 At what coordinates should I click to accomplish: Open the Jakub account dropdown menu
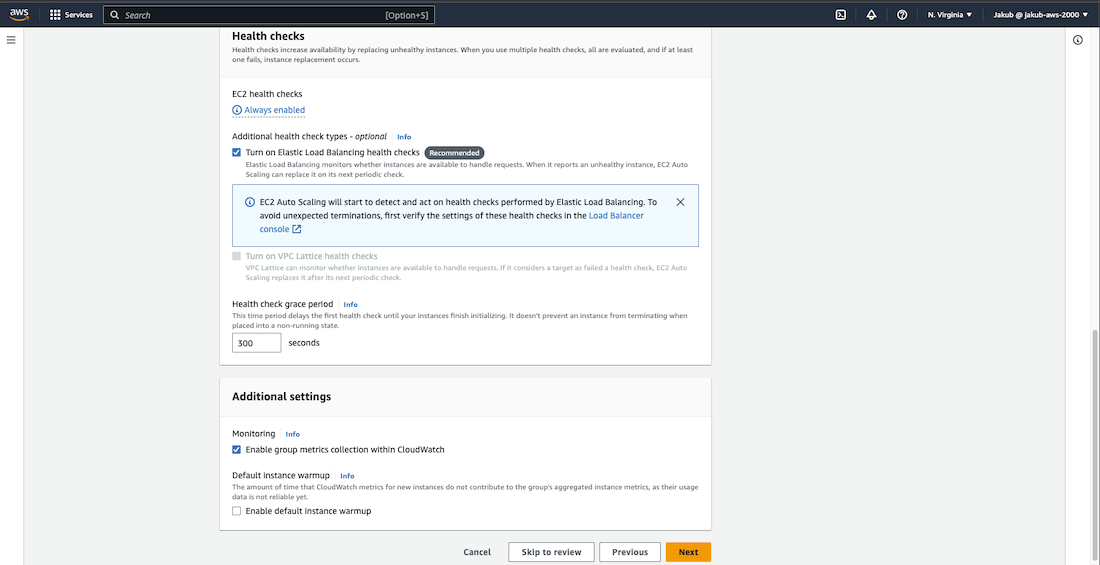click(x=1041, y=15)
